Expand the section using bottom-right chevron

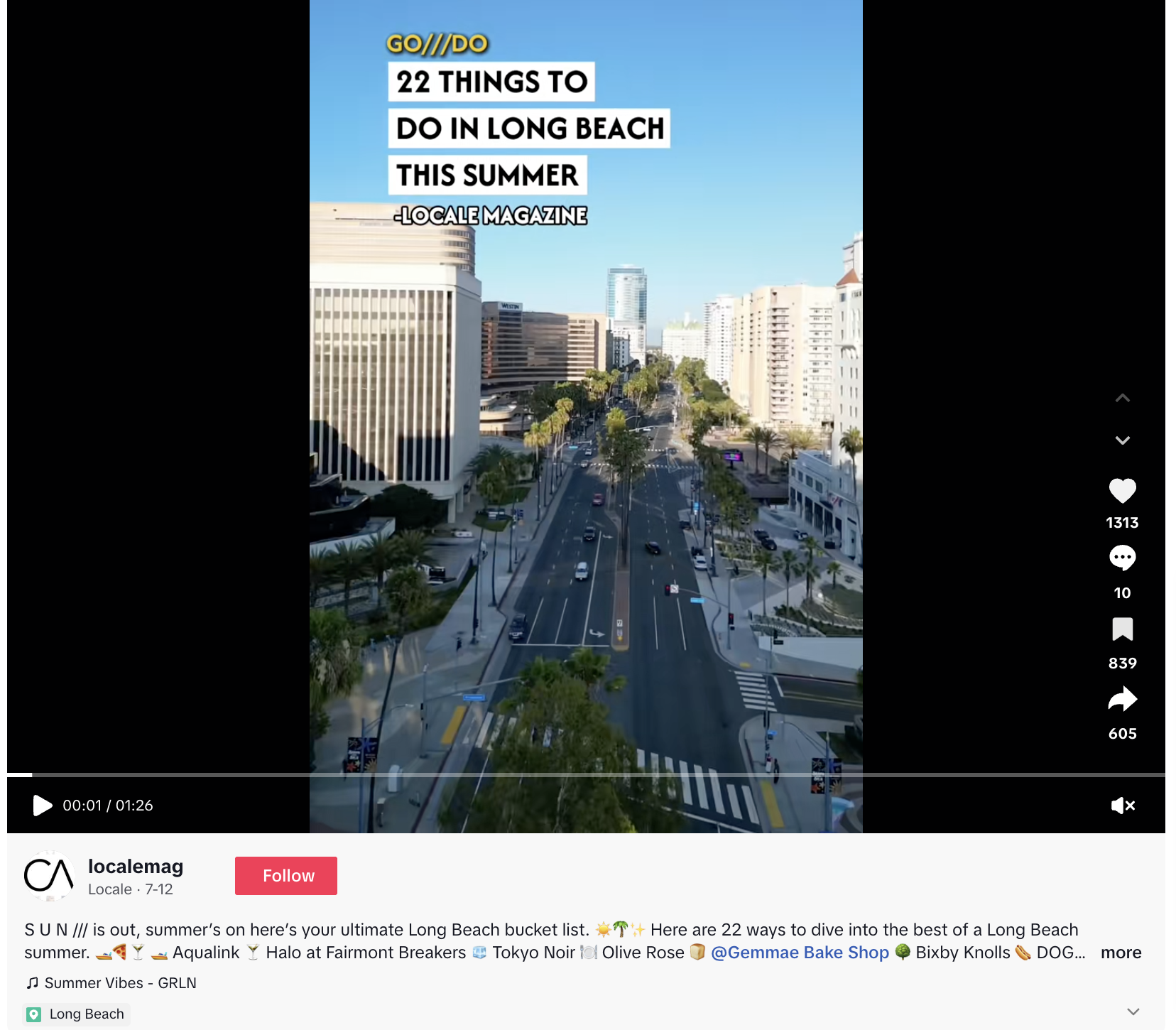(x=1133, y=1012)
